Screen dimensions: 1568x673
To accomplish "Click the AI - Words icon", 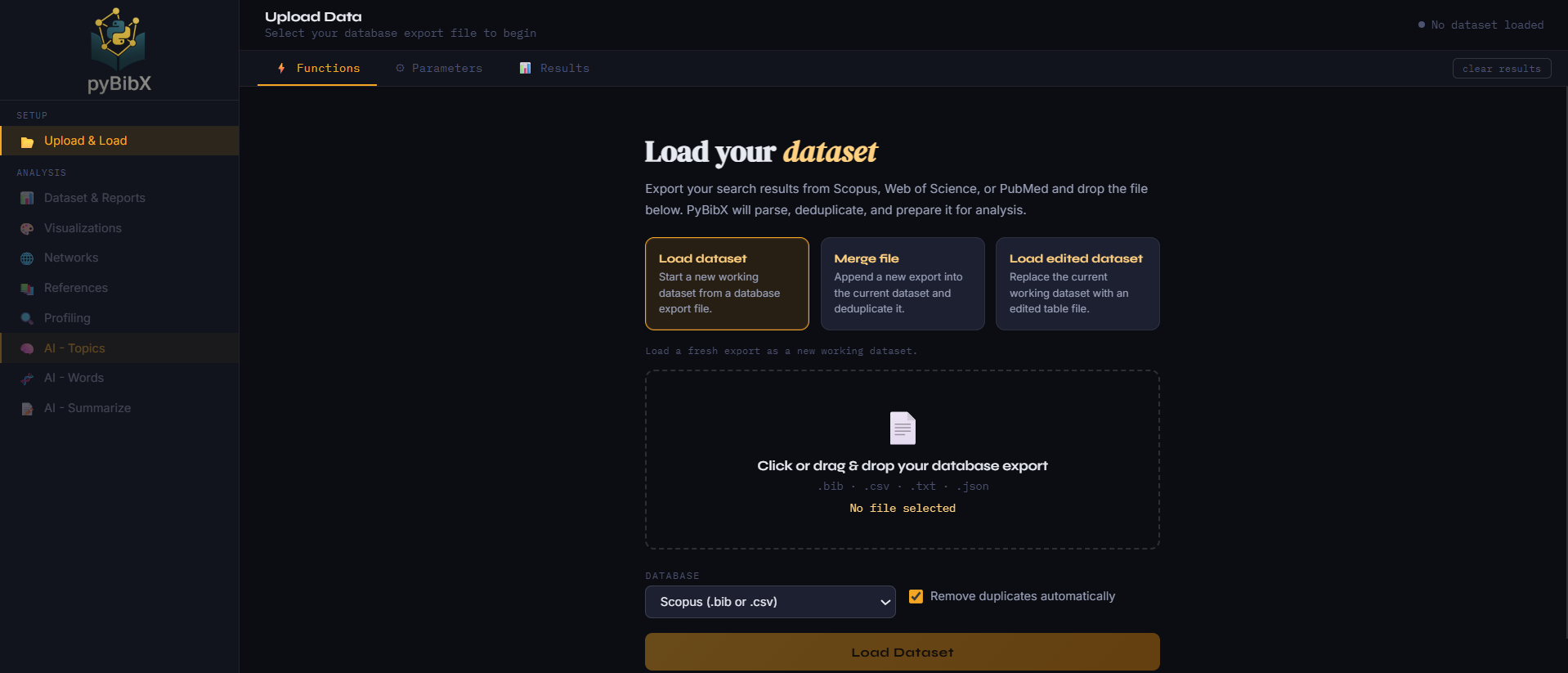I will click(27, 379).
